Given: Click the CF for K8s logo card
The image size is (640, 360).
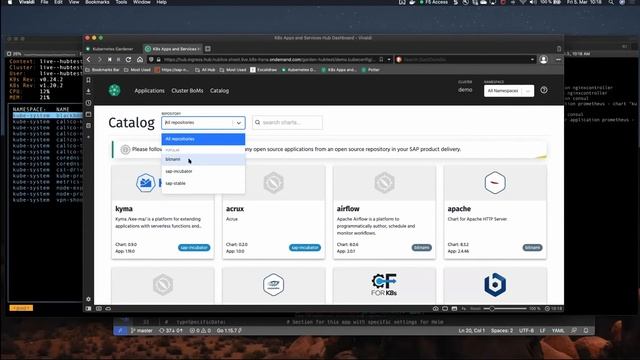Looking at the screenshot, I should tap(384, 284).
